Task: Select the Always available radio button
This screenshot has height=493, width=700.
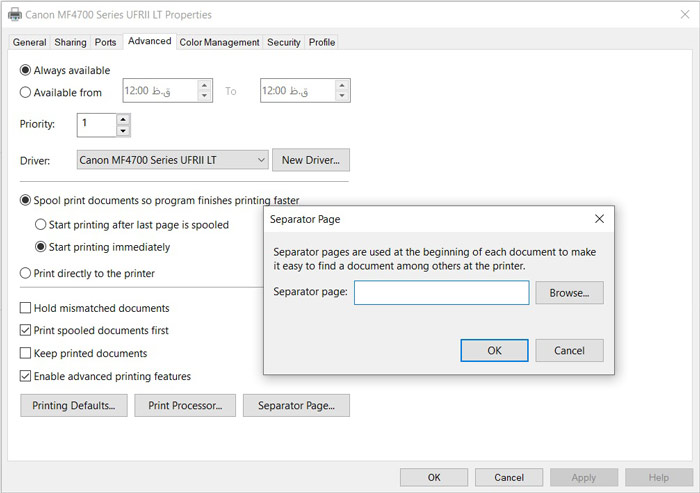Action: click(x=25, y=70)
